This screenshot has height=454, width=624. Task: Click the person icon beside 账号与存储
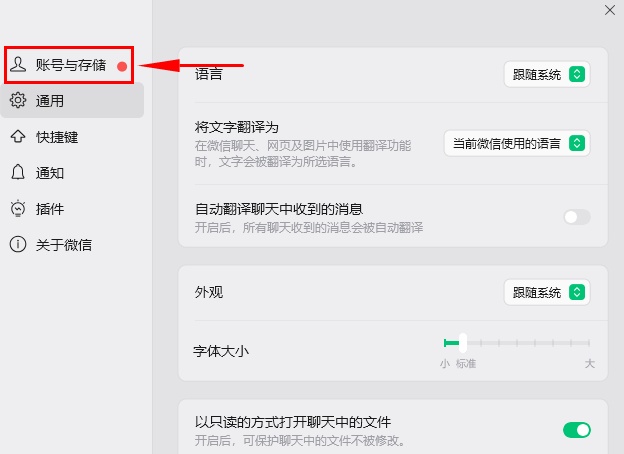[18, 64]
